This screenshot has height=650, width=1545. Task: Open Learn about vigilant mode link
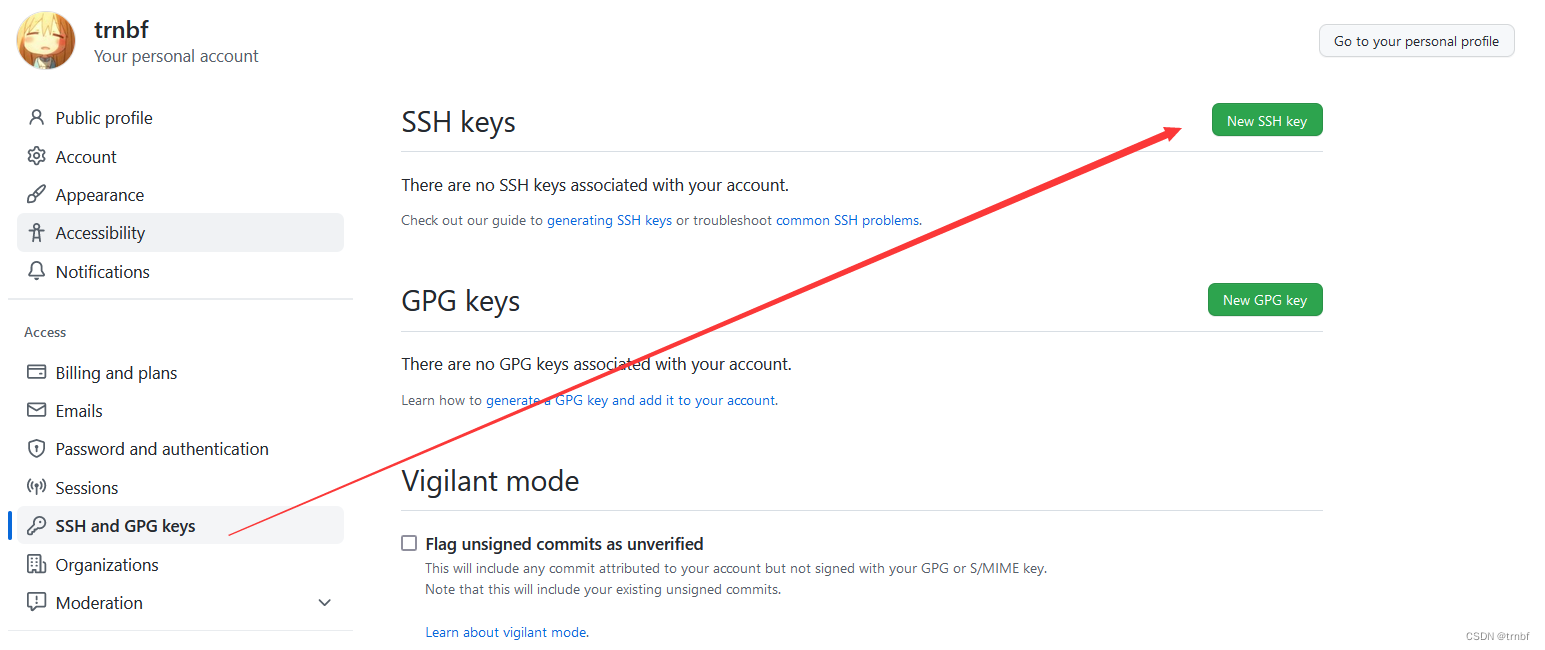click(x=506, y=632)
